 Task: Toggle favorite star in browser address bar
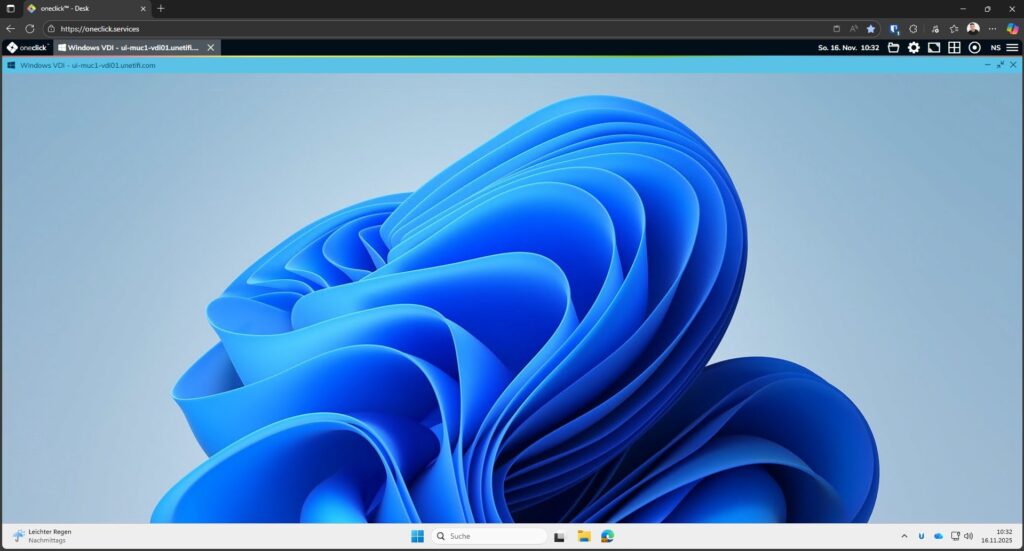point(870,29)
